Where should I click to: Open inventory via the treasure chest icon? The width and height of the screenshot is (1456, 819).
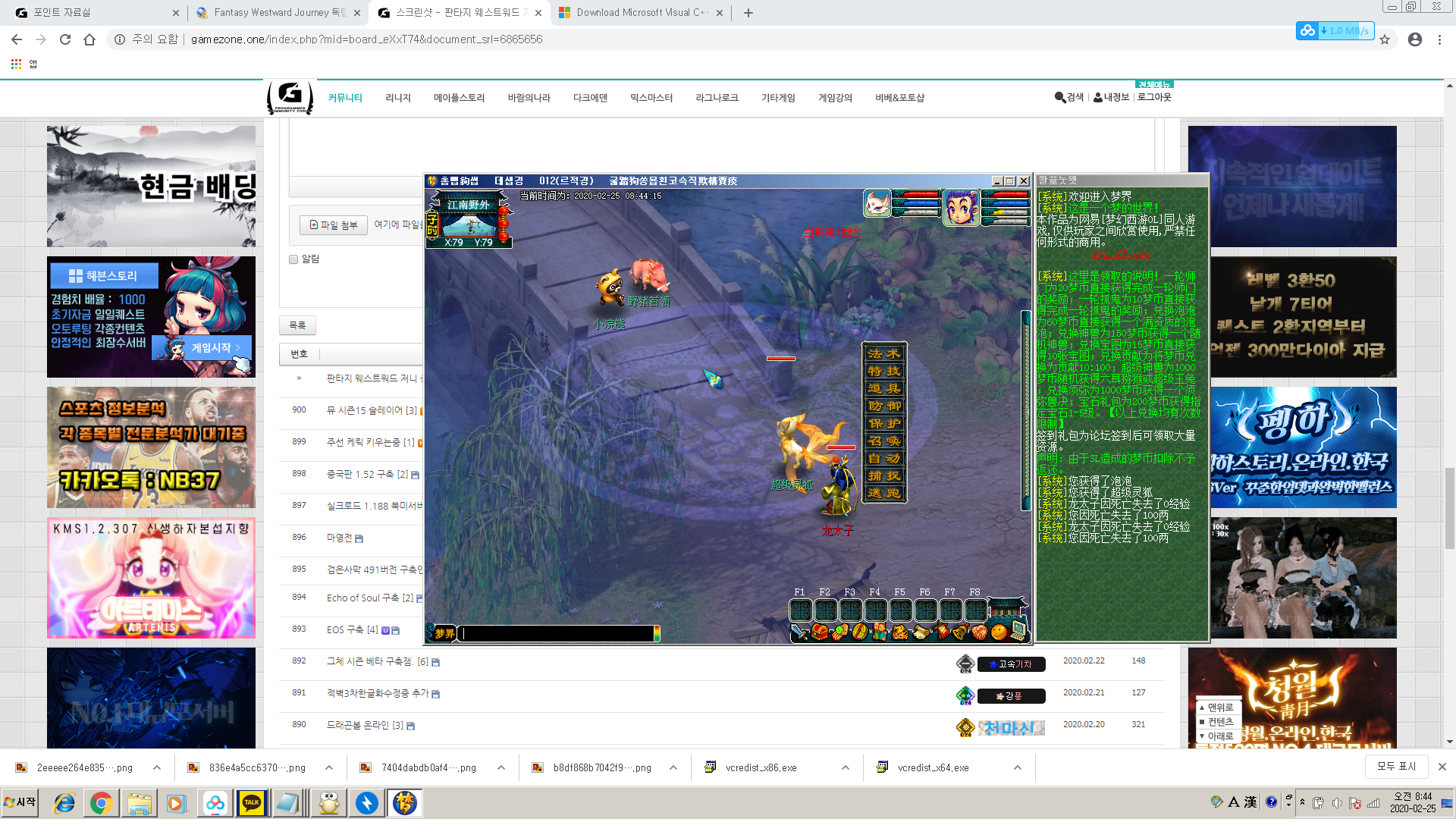click(x=821, y=632)
